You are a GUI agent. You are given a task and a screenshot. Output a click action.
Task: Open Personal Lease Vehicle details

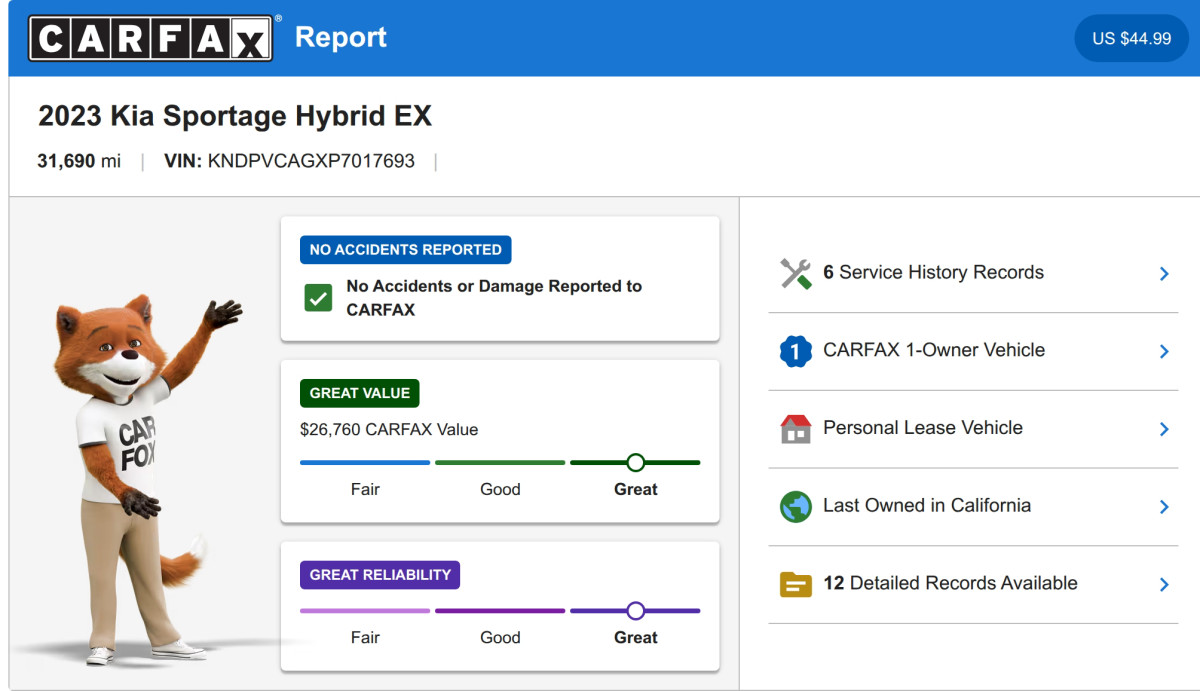(x=973, y=429)
